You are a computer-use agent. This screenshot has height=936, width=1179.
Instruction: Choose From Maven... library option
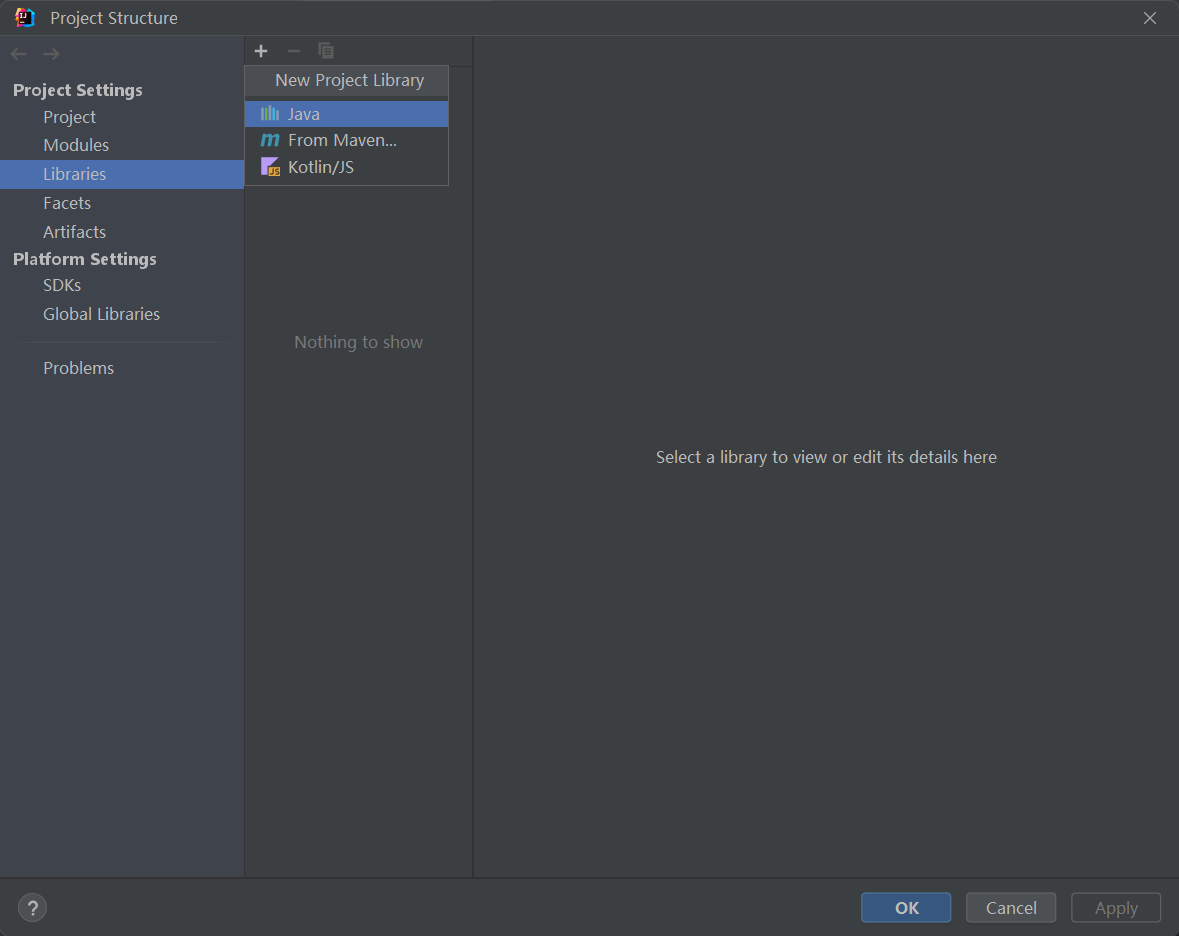tap(347, 141)
